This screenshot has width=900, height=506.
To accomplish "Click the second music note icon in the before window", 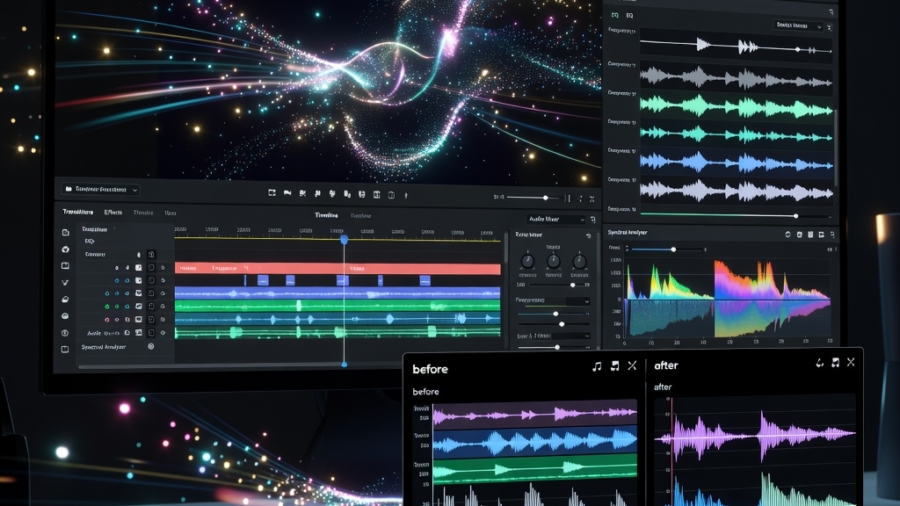I will [615, 366].
